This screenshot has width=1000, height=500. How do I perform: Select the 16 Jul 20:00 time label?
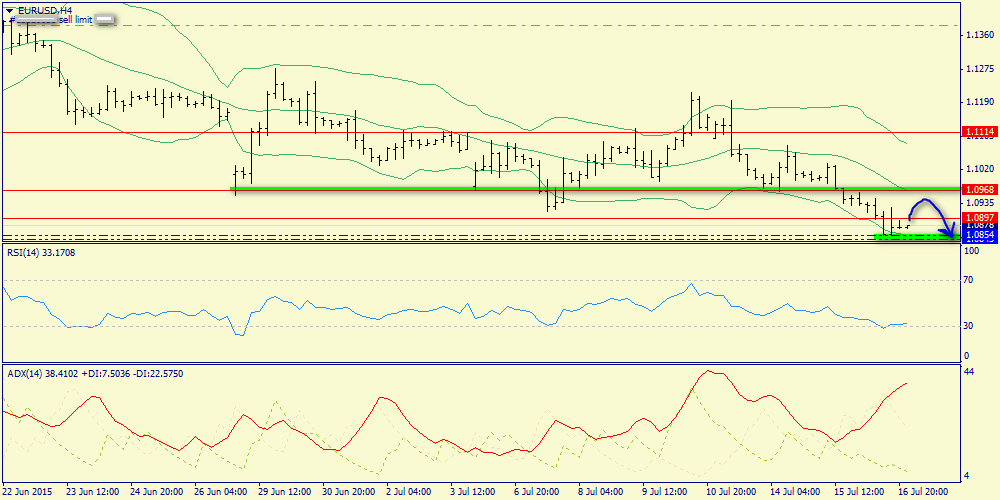(923, 492)
